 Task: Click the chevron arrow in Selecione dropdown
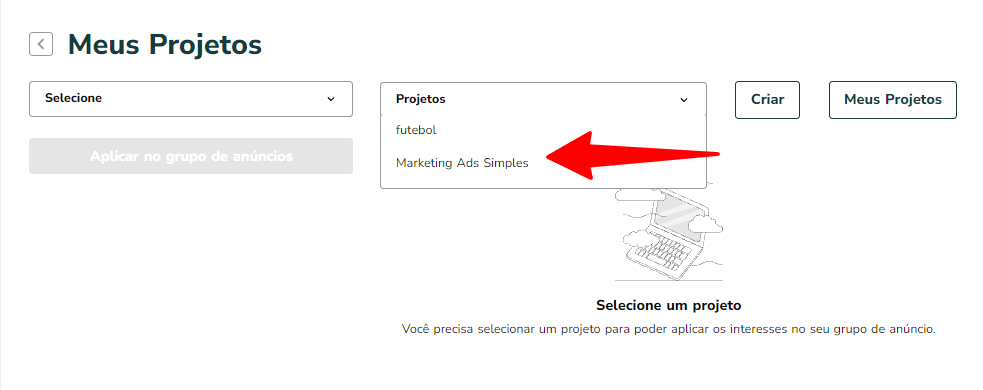pos(331,99)
